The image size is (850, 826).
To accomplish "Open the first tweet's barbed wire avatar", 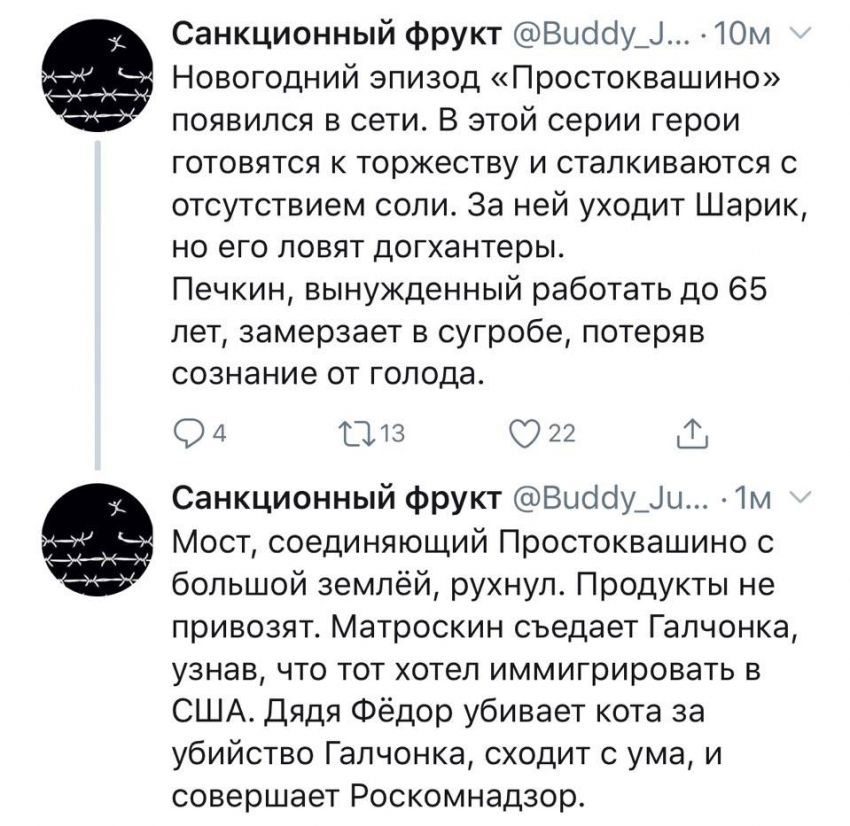I will tap(98, 78).
